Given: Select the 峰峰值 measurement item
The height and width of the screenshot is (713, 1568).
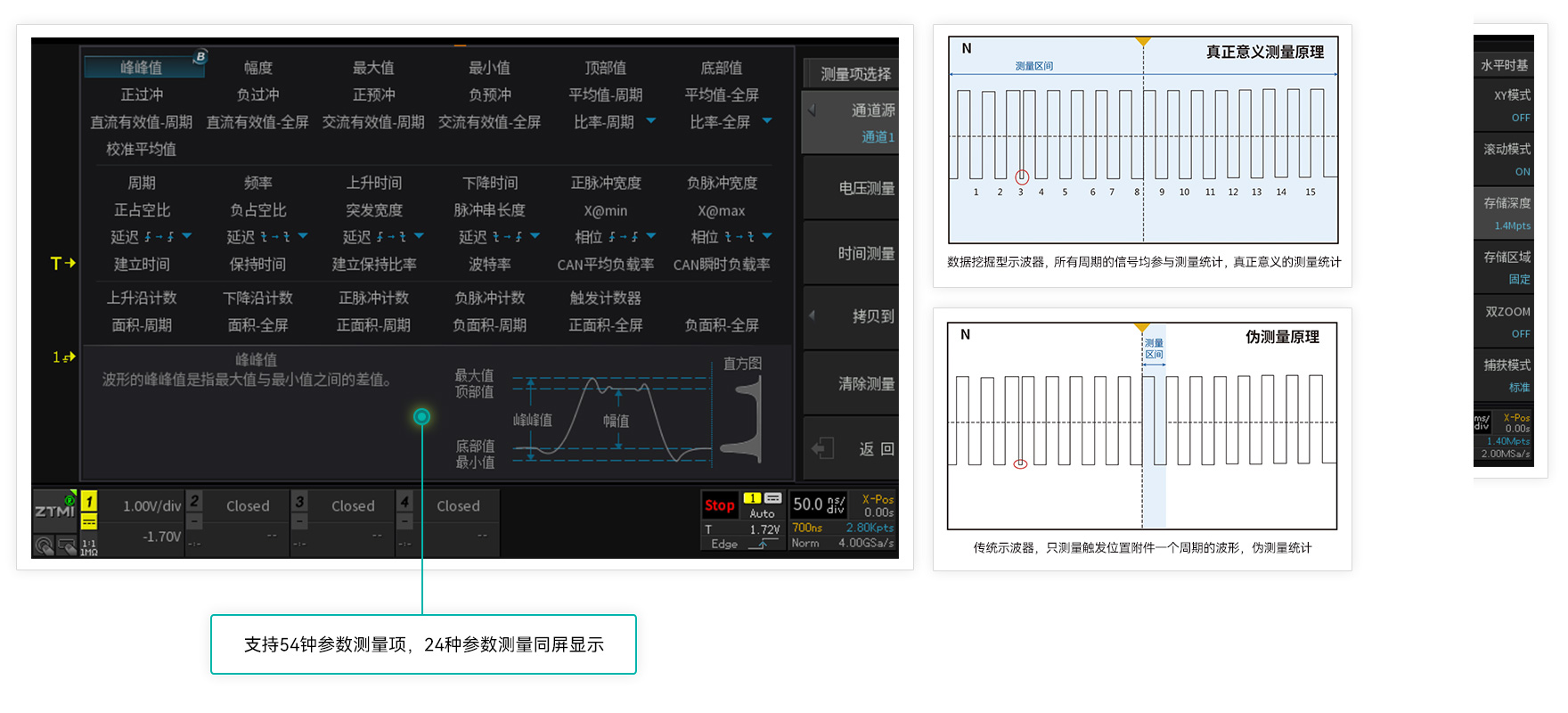Looking at the screenshot, I should [142, 68].
